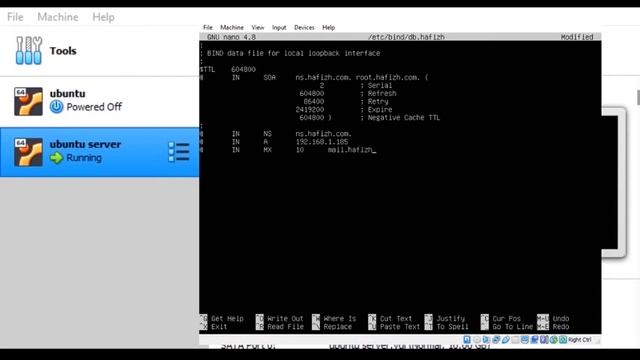The width and height of the screenshot is (640, 360).
Task: Select the ubuntu powered-off machine entry
Action: pos(100,101)
